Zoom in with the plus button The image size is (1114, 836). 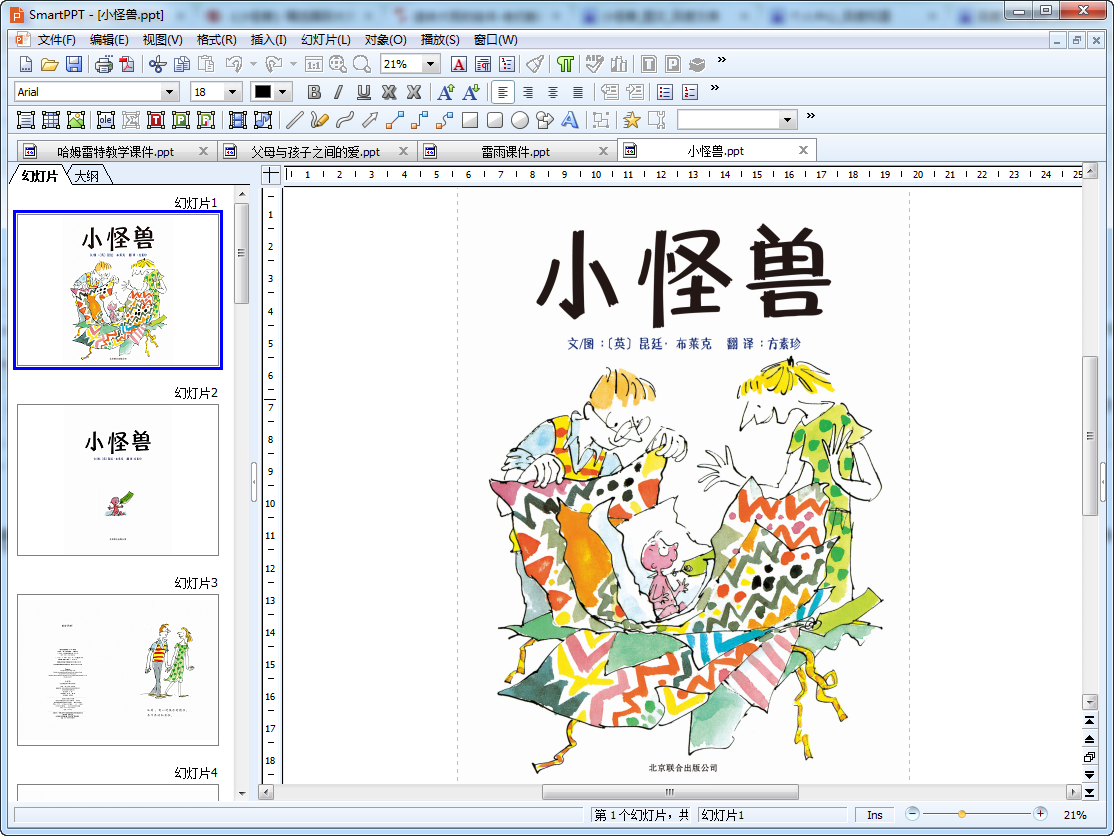(1040, 814)
